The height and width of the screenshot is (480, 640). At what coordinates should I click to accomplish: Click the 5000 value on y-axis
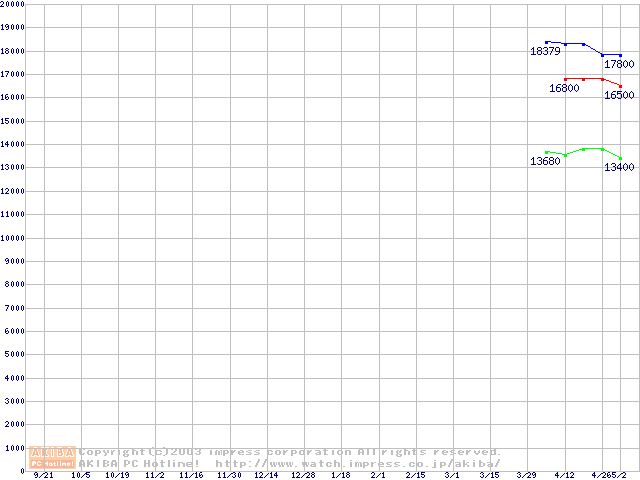15,355
